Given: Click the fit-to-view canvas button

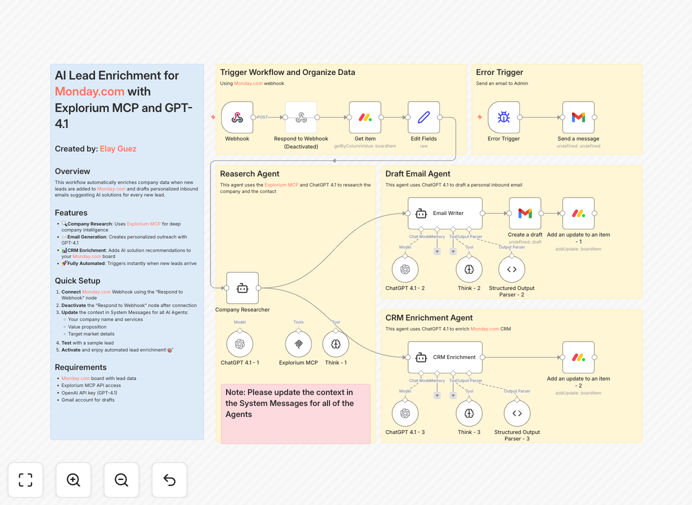Looking at the screenshot, I should (26, 480).
